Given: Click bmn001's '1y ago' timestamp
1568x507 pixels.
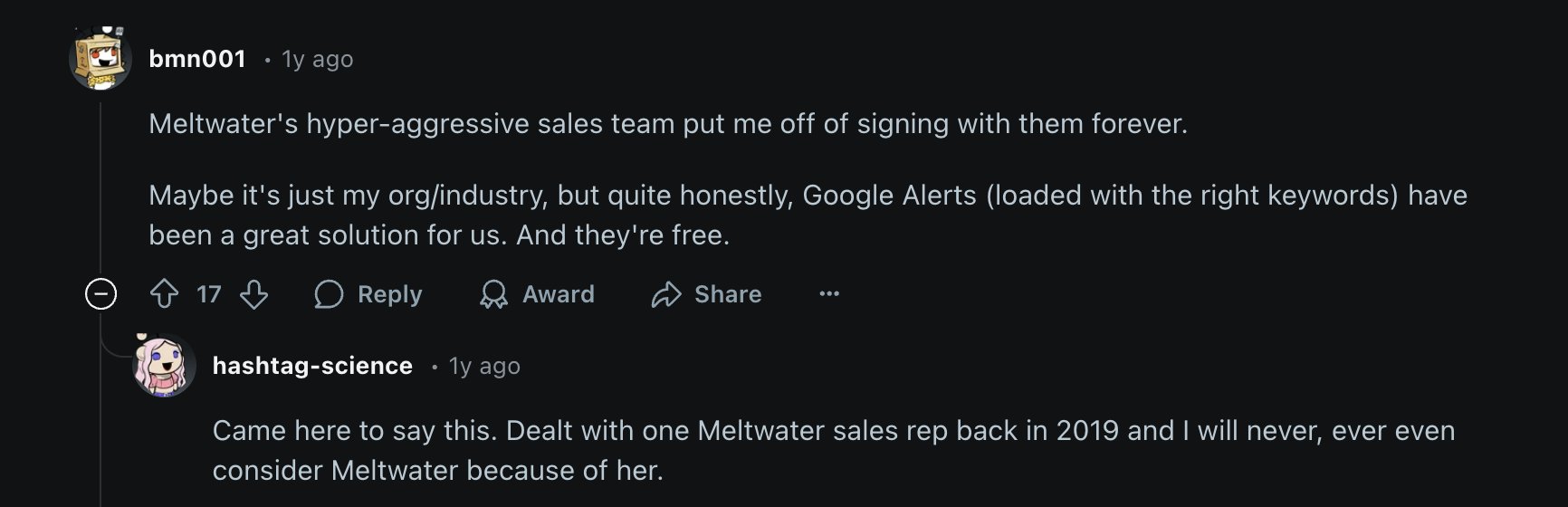Looking at the screenshot, I should click(318, 60).
